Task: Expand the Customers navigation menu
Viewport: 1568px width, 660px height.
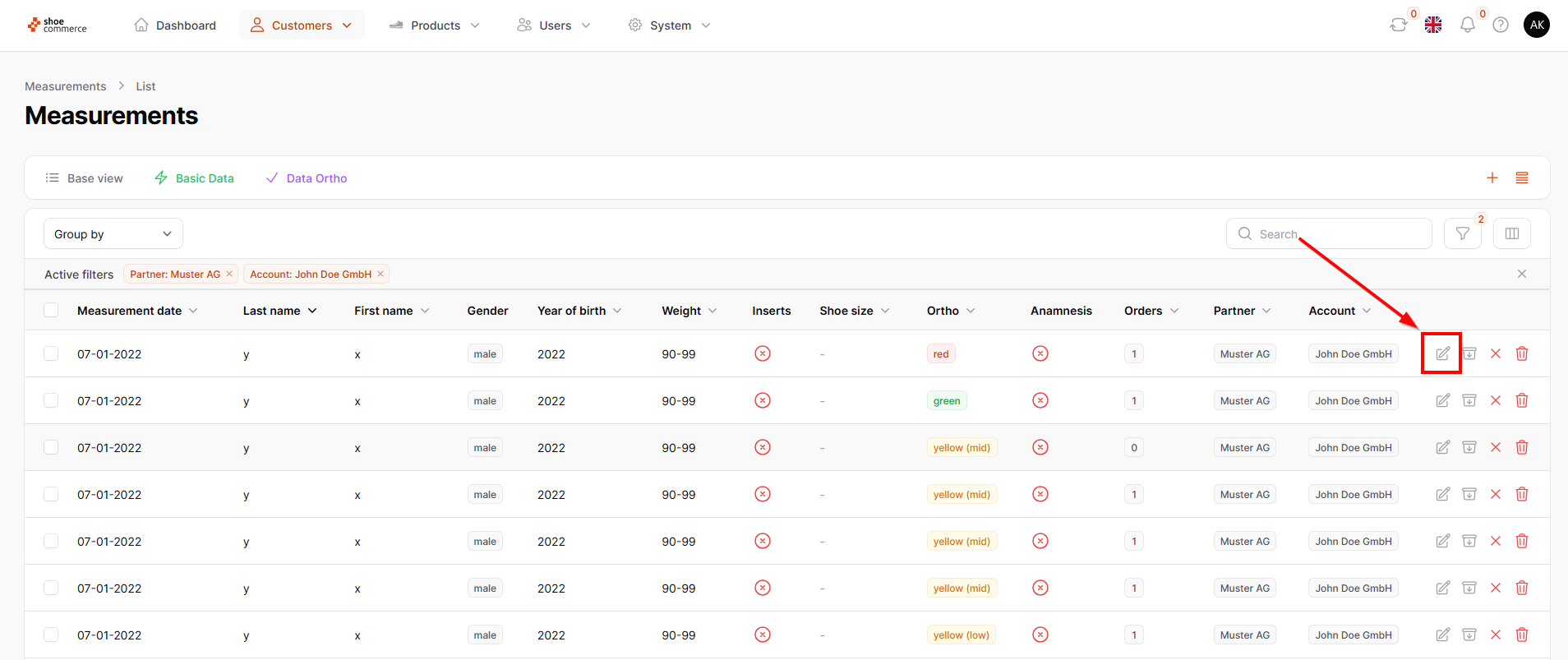Action: (302, 25)
